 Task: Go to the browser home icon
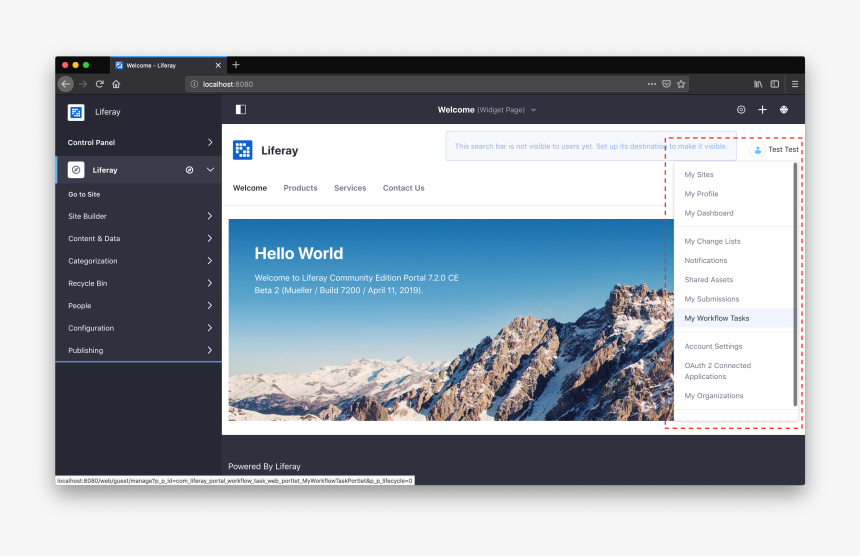[116, 84]
